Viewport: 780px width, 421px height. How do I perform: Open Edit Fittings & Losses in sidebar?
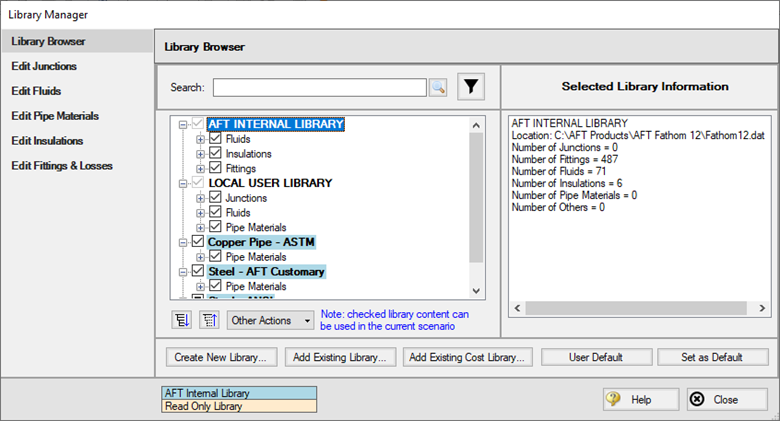62,166
